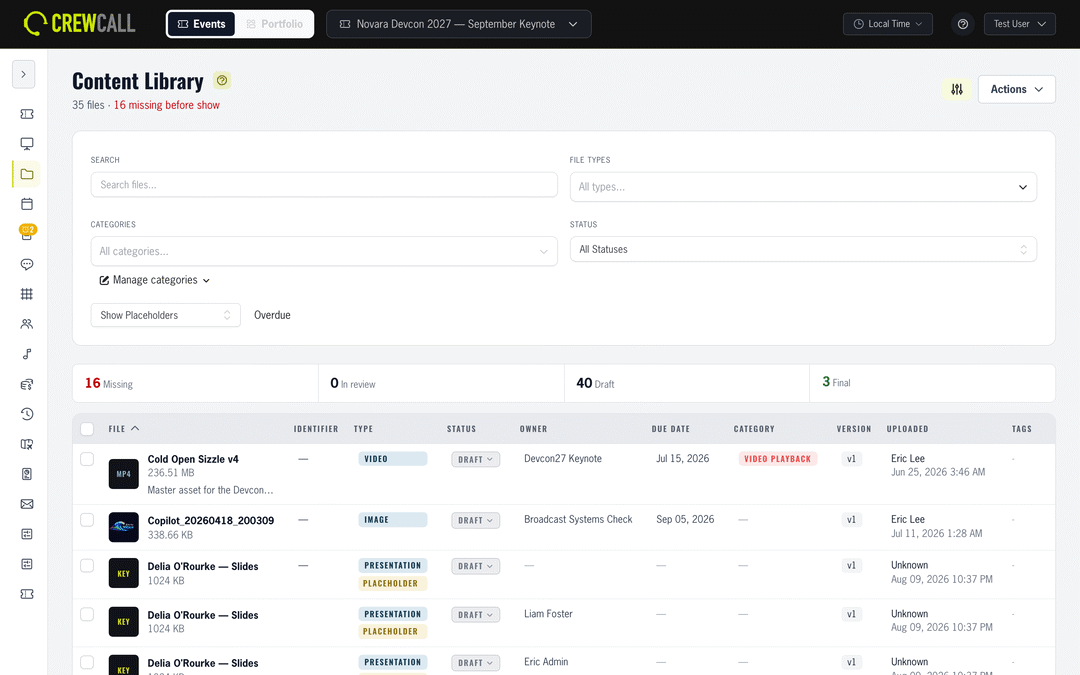Click the help icon next to Content Library
1080x675 pixels.
tap(222, 81)
